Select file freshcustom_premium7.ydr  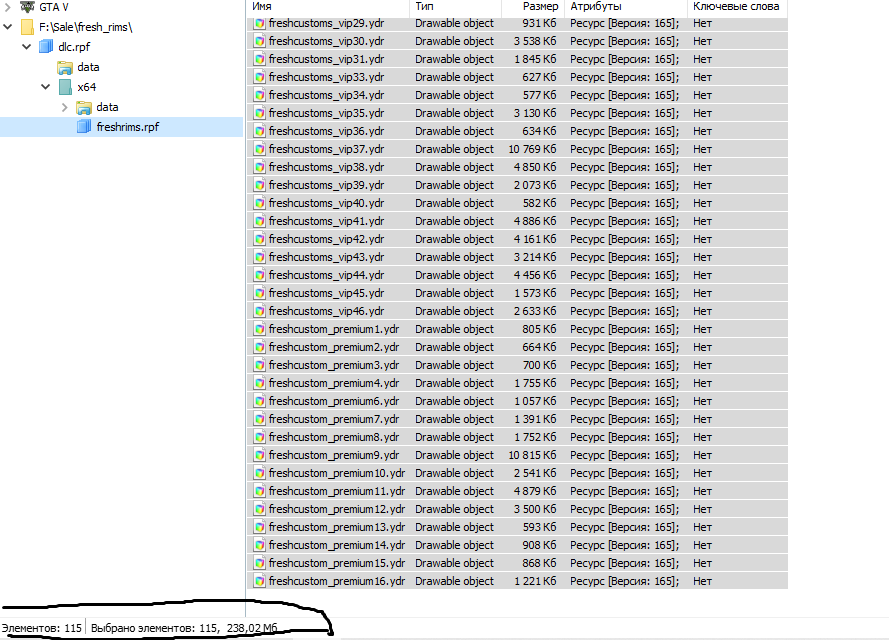[x=334, y=419]
